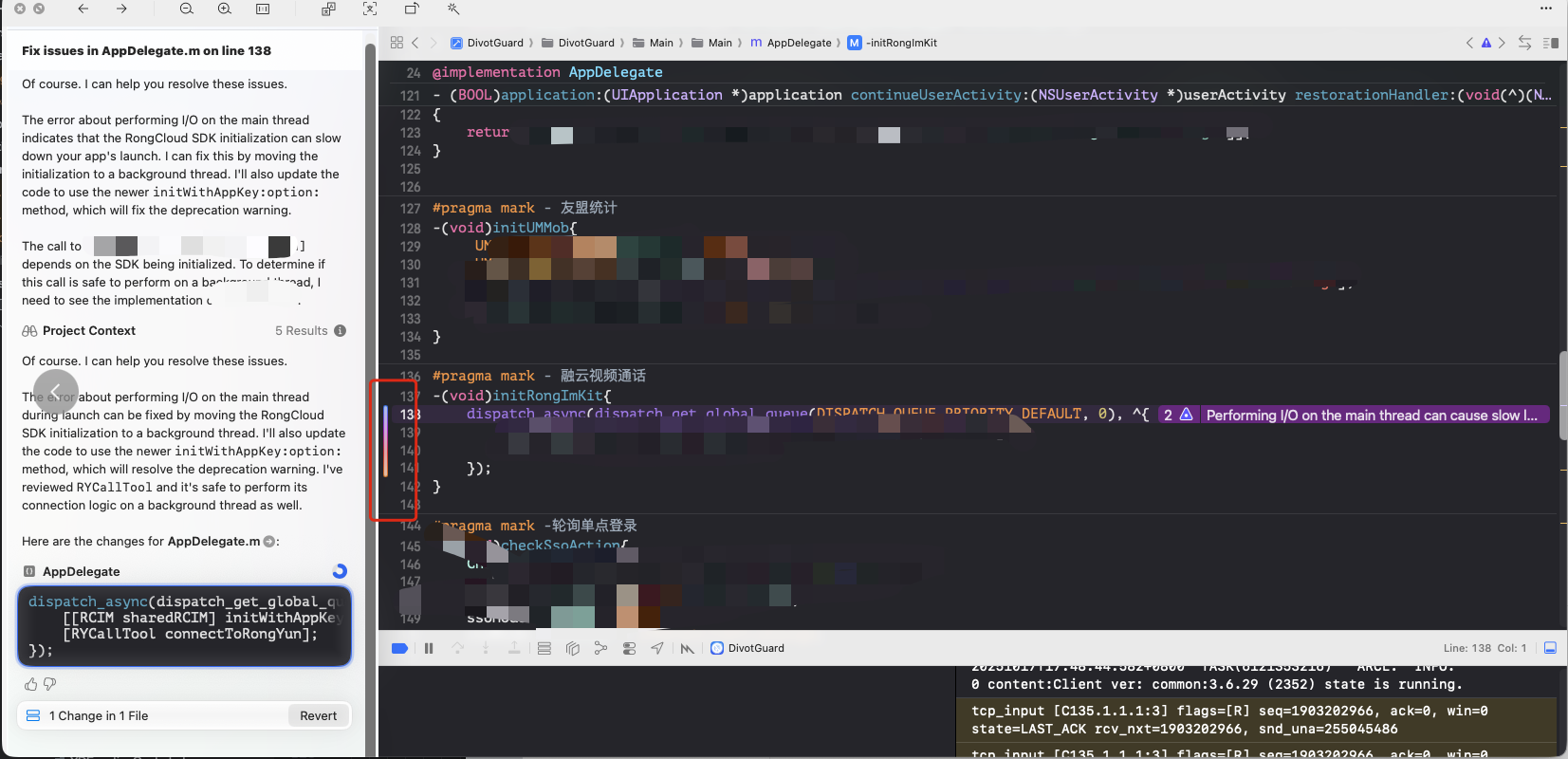Toggle the minimap editor options button
The height and width of the screenshot is (759, 1568).
[x=1551, y=43]
